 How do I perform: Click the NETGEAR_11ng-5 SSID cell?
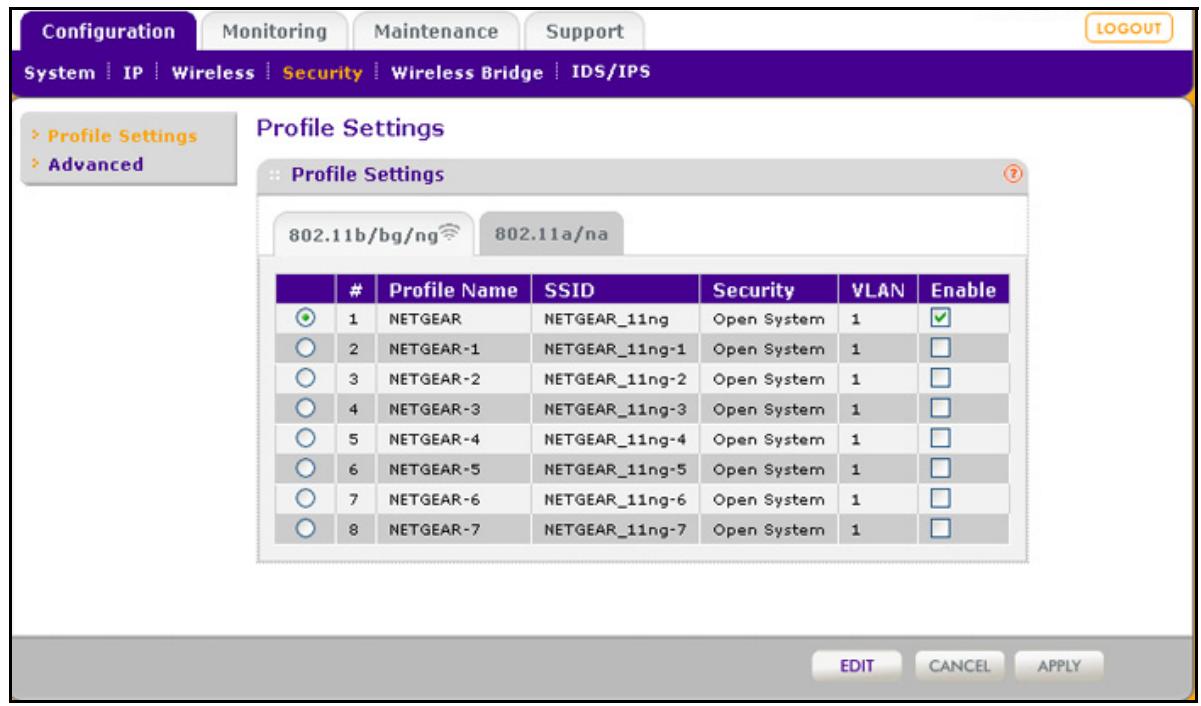point(616,468)
